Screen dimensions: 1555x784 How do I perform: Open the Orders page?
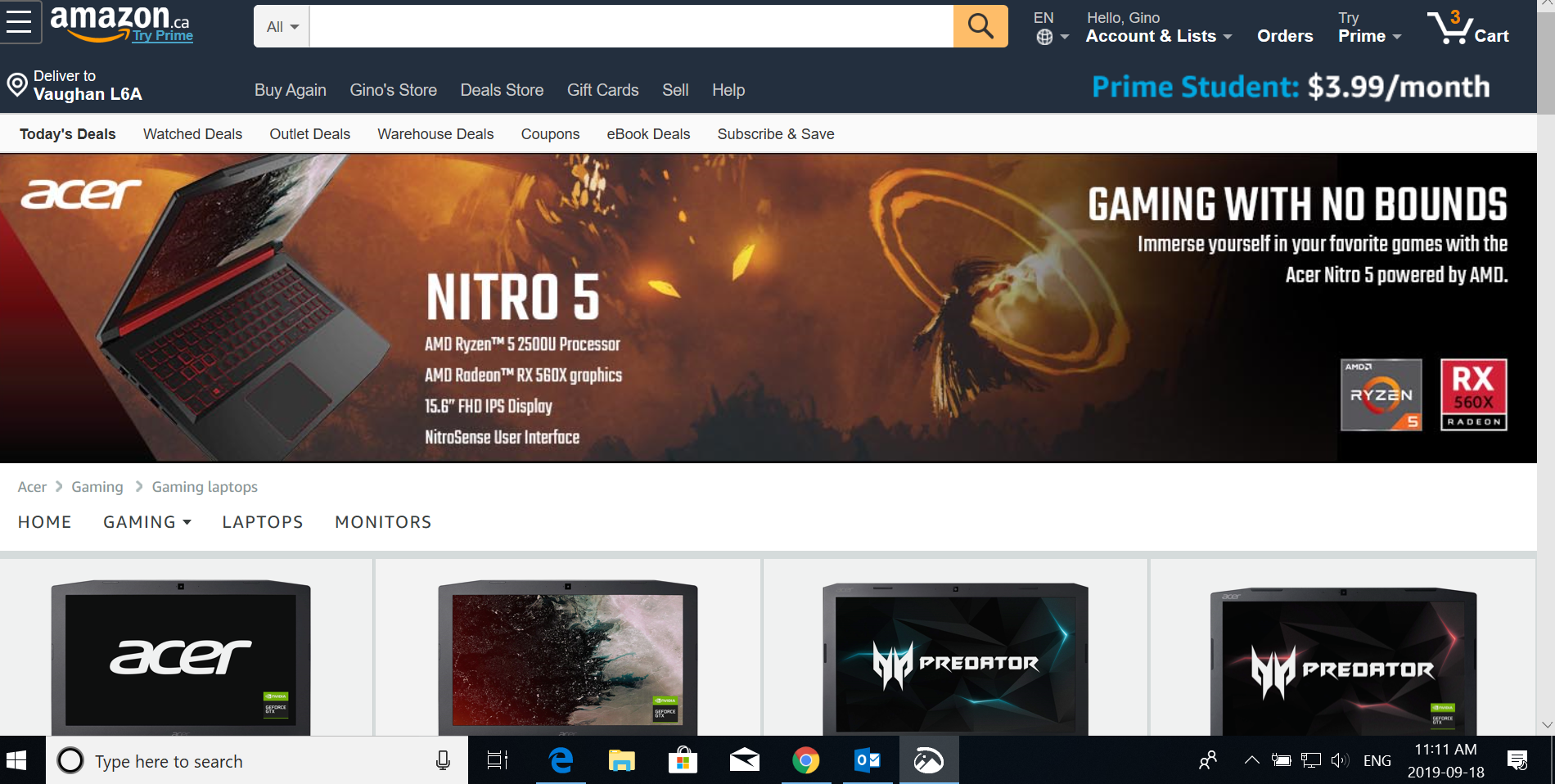coord(1285,36)
